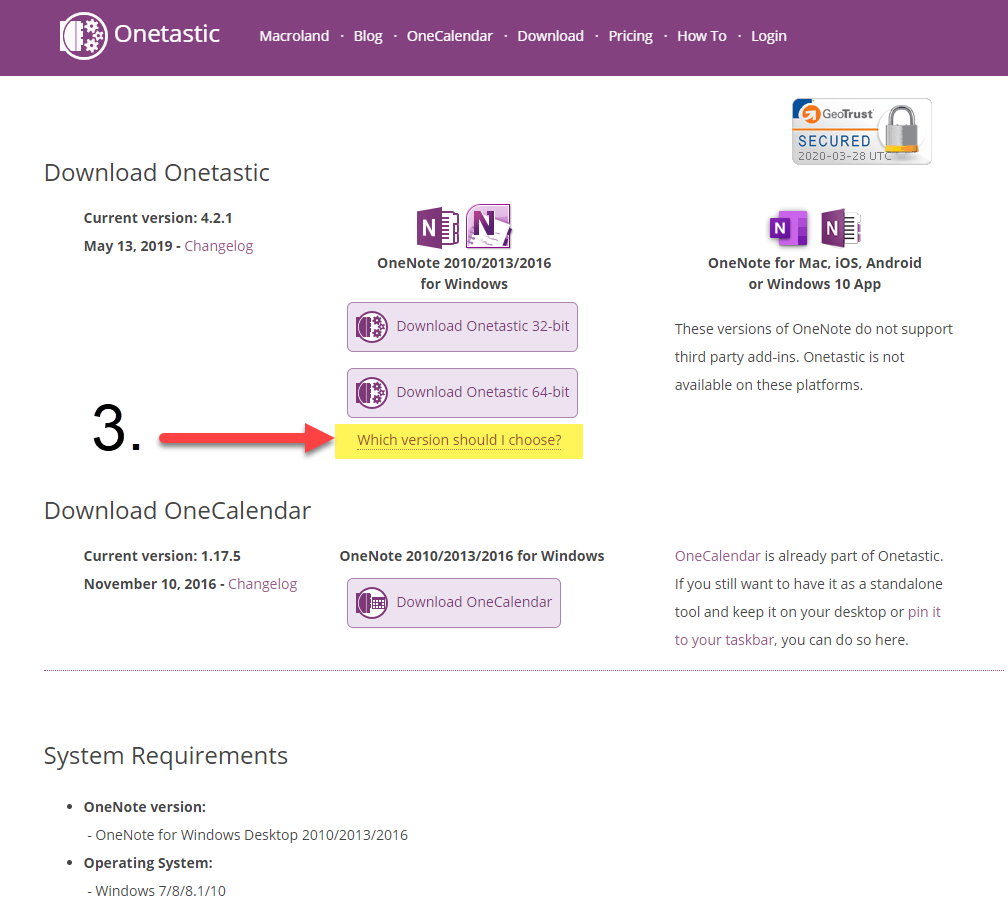This screenshot has width=1008, height=918.
Task: Click the OneNote Windows 10 App icon
Action: tap(841, 228)
